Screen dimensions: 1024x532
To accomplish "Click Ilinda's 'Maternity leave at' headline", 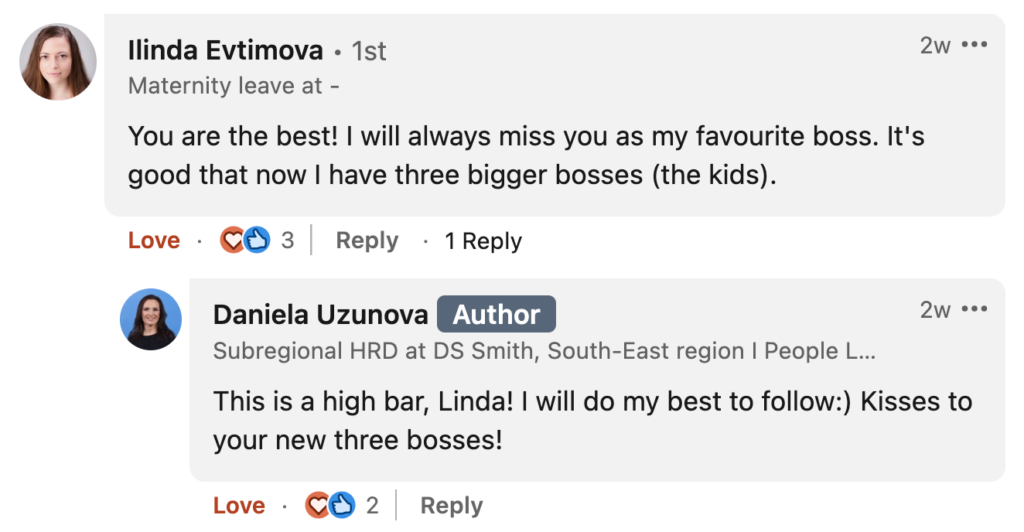I will (234, 86).
